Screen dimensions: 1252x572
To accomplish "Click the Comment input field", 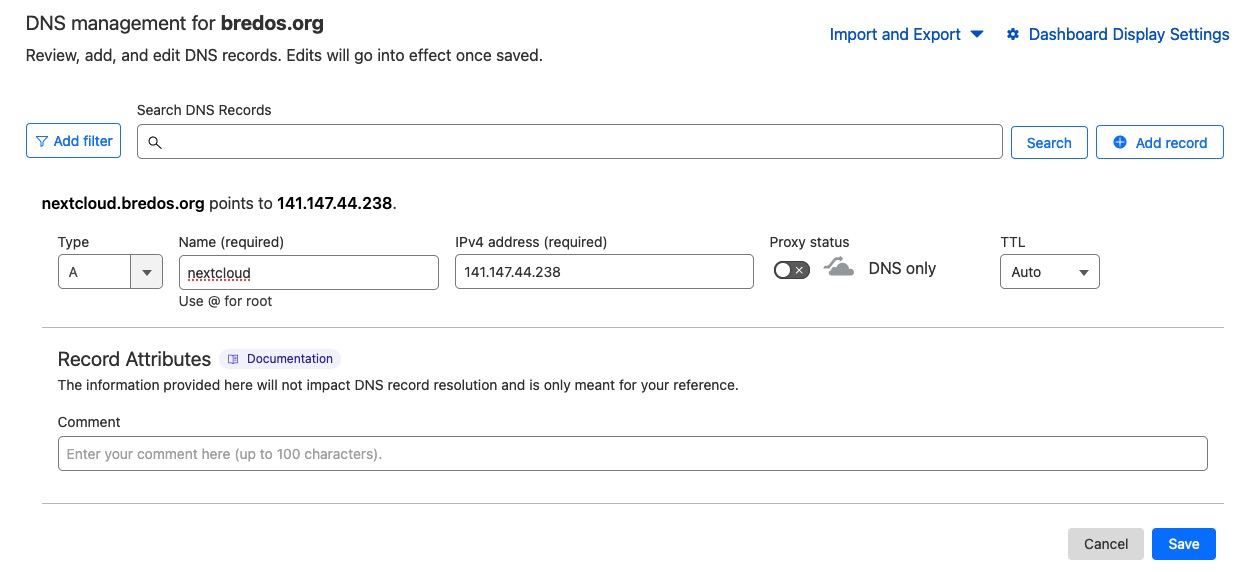I will point(632,454).
